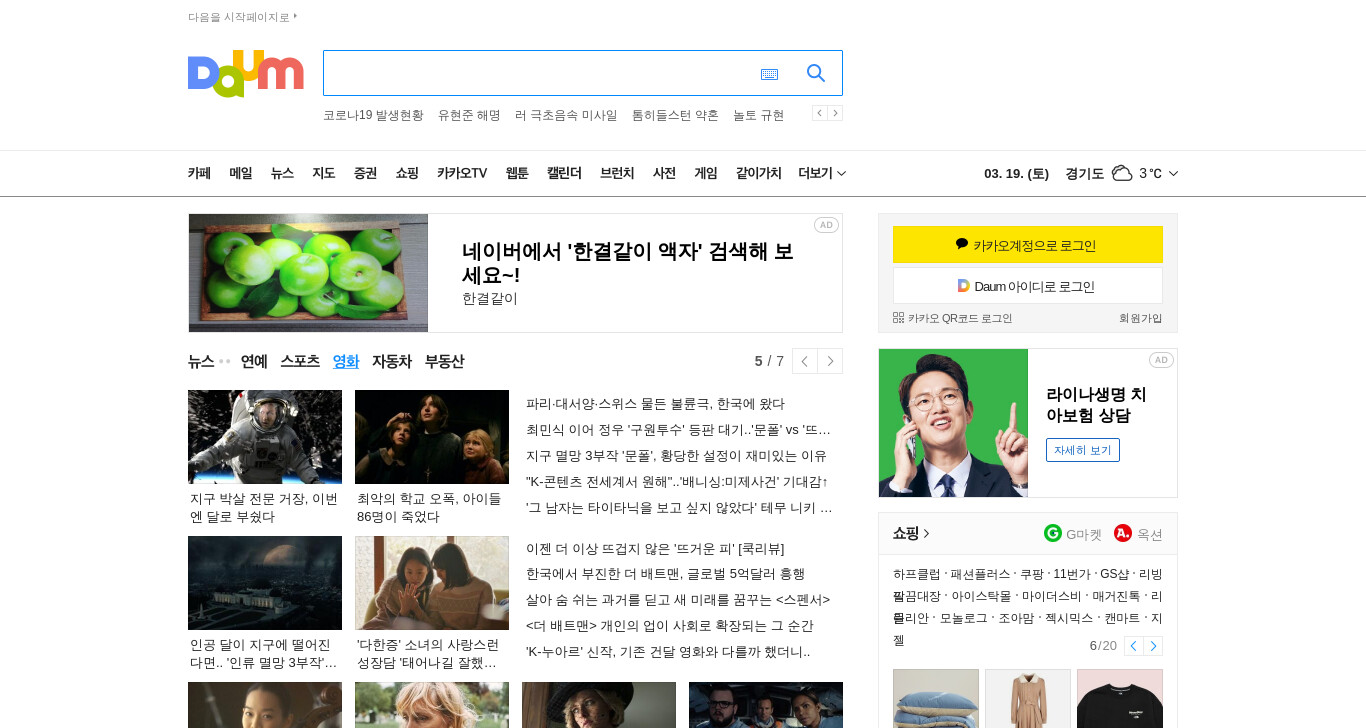Expand the 더보기 menu
The image size is (1366, 728).
[x=822, y=173]
